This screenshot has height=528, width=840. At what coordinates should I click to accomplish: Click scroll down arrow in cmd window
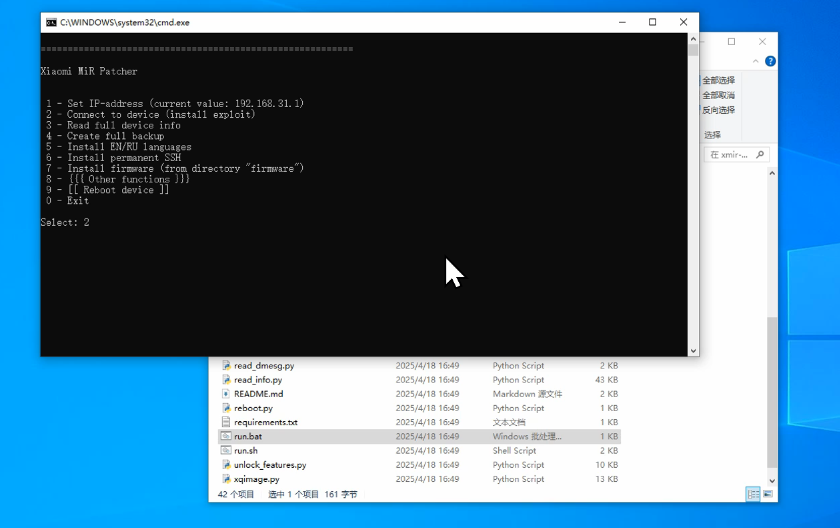(693, 351)
